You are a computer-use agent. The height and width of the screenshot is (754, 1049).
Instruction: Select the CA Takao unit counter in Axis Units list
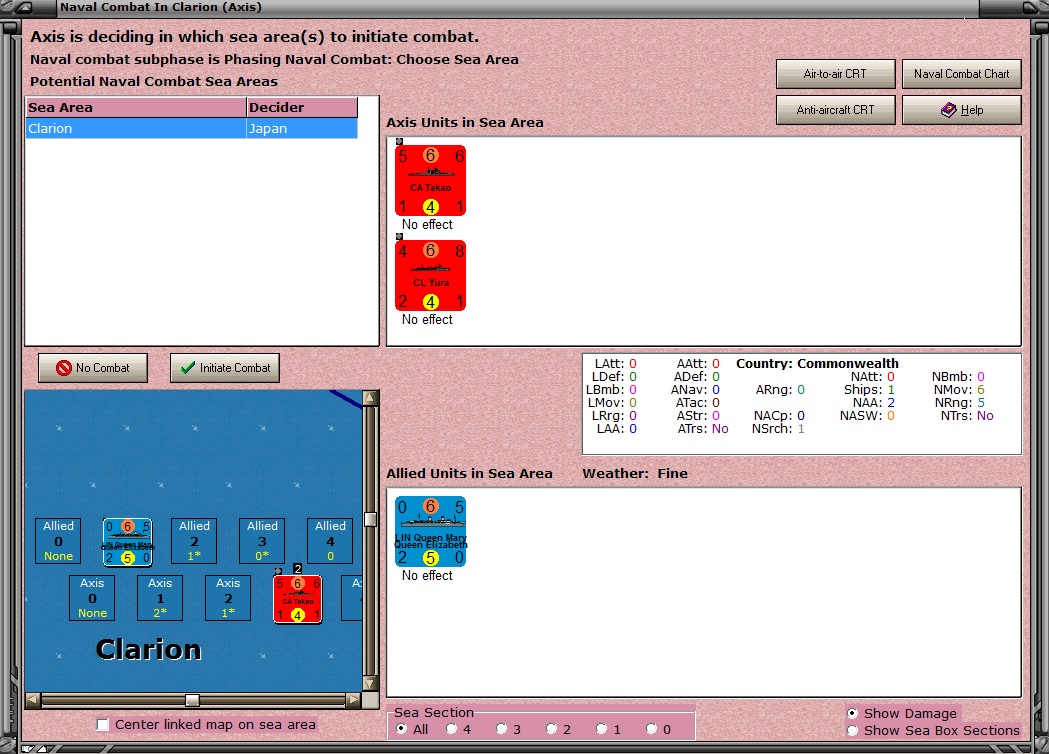click(430, 181)
